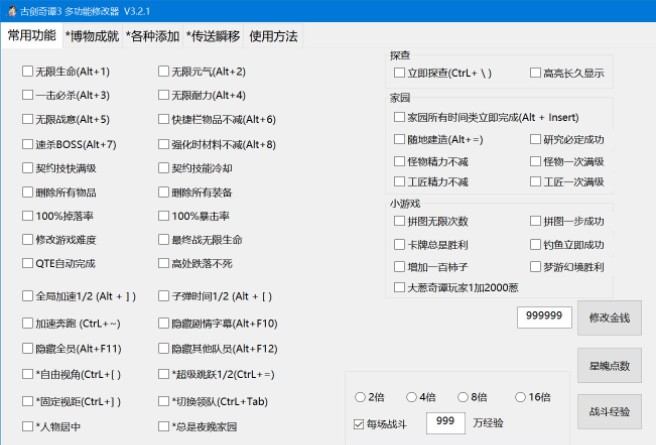Check 隐藏其他队员(Alt+F12)

[164, 348]
